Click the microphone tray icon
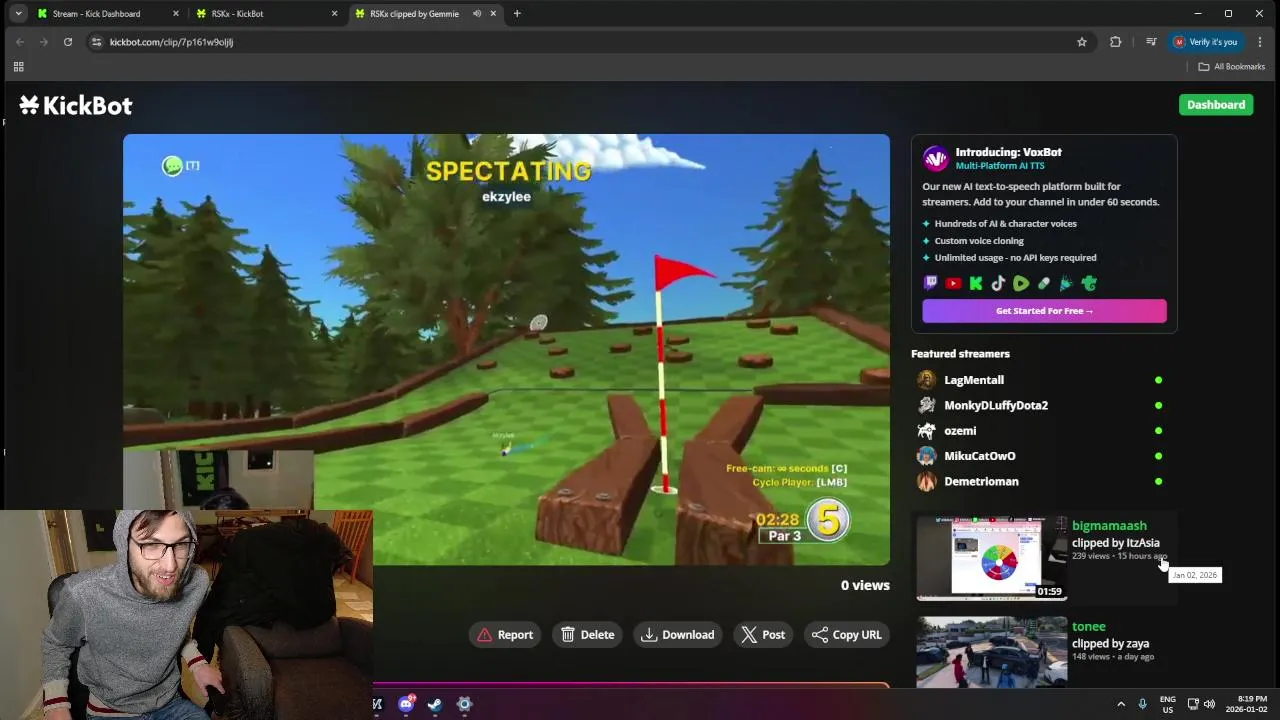This screenshot has width=1280, height=720. (1142, 704)
